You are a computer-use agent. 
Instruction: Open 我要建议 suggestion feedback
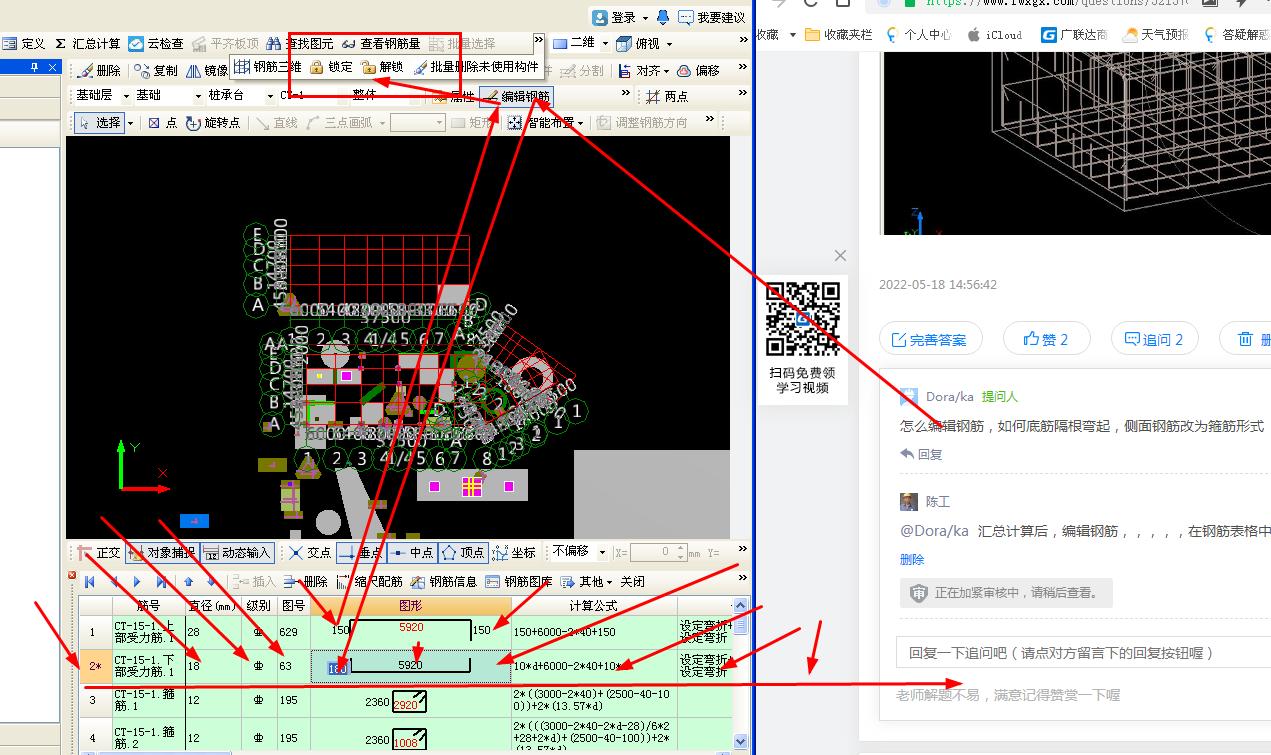pos(712,17)
